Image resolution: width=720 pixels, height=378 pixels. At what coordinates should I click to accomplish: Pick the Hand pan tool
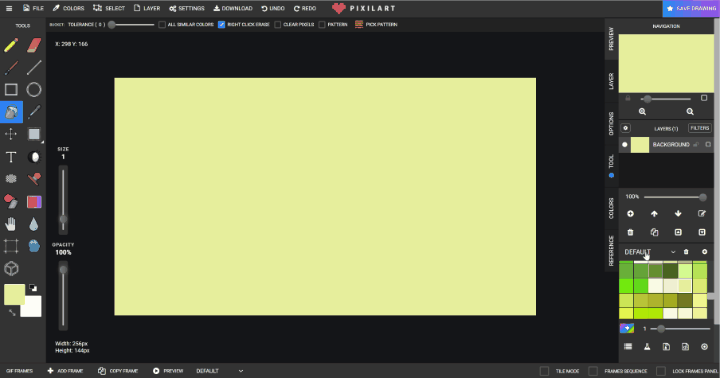click(11, 224)
